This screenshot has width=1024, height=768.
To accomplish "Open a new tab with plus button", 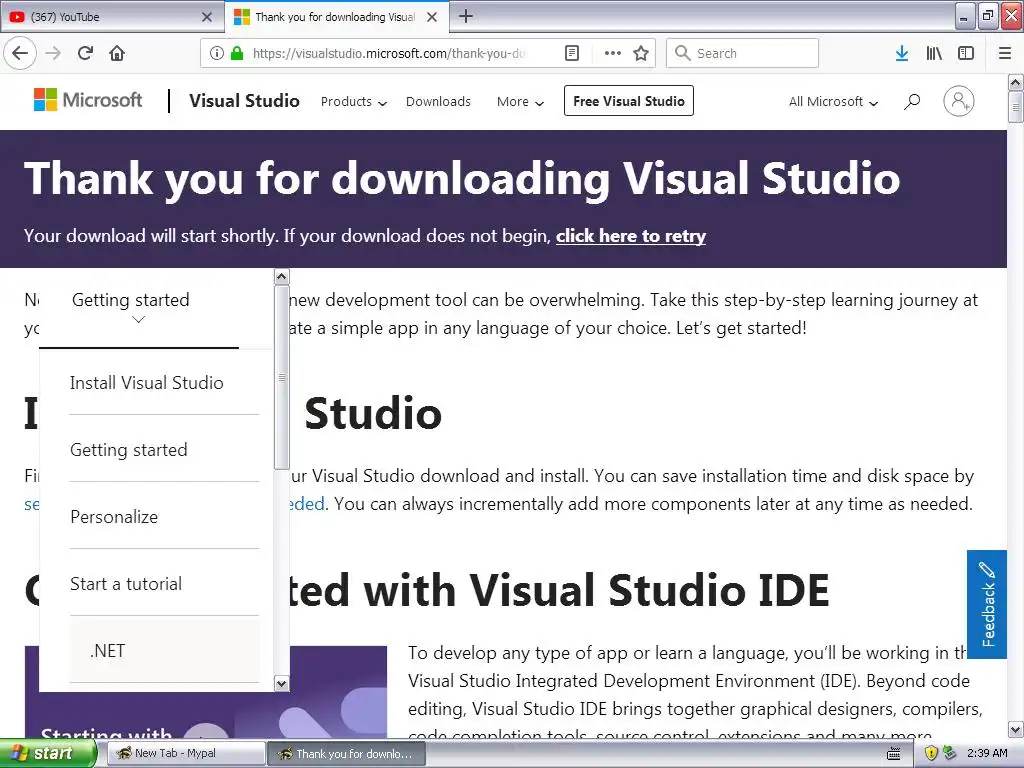I will pos(466,16).
